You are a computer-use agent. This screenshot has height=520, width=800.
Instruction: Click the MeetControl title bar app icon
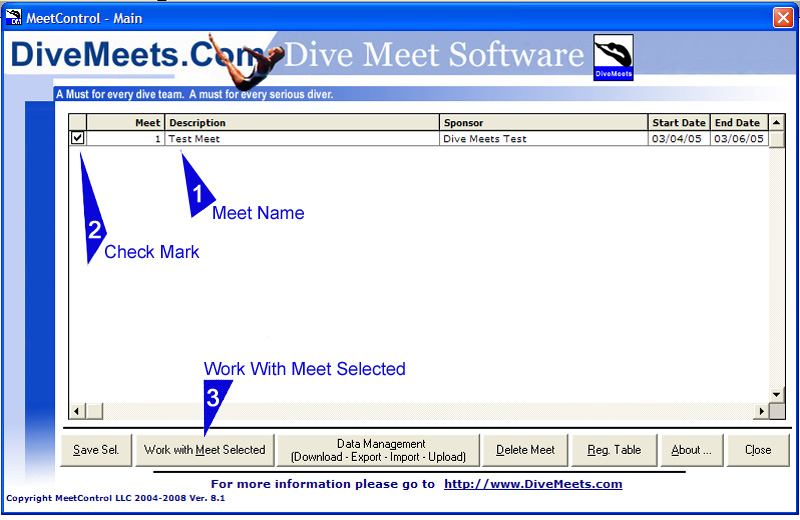(x=13, y=17)
